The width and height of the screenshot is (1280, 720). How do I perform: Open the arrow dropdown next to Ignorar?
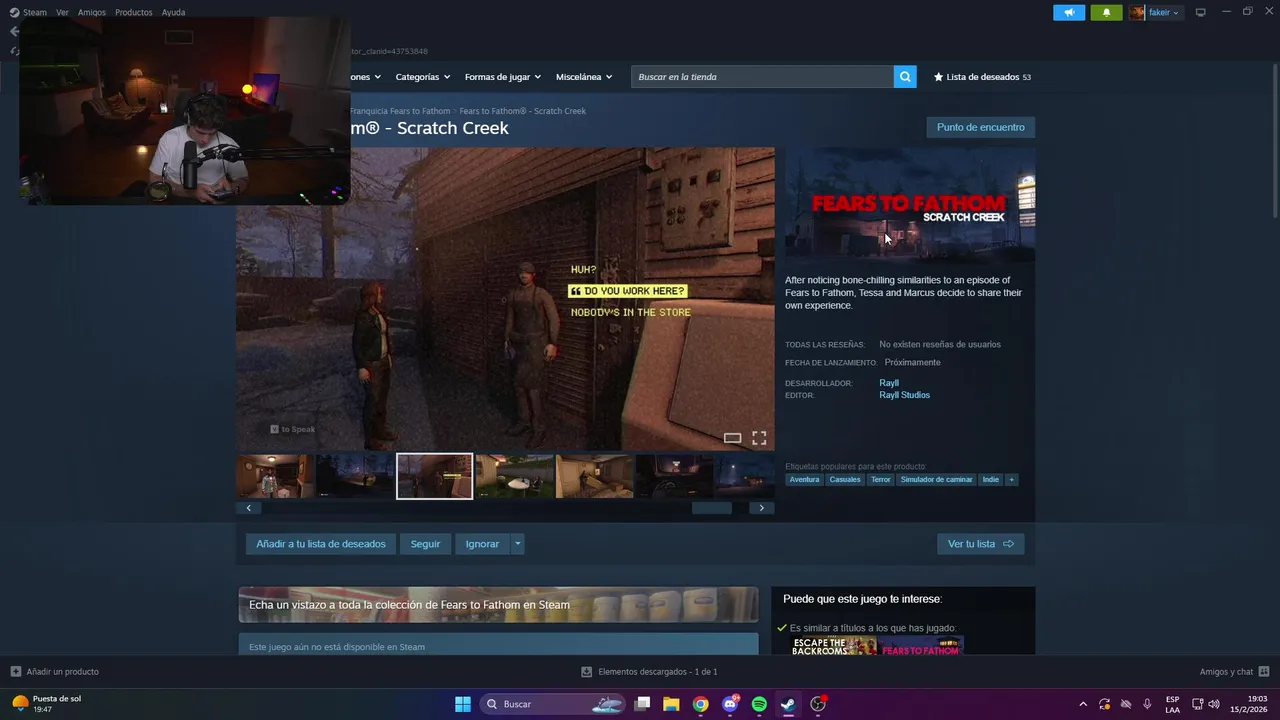[517, 544]
